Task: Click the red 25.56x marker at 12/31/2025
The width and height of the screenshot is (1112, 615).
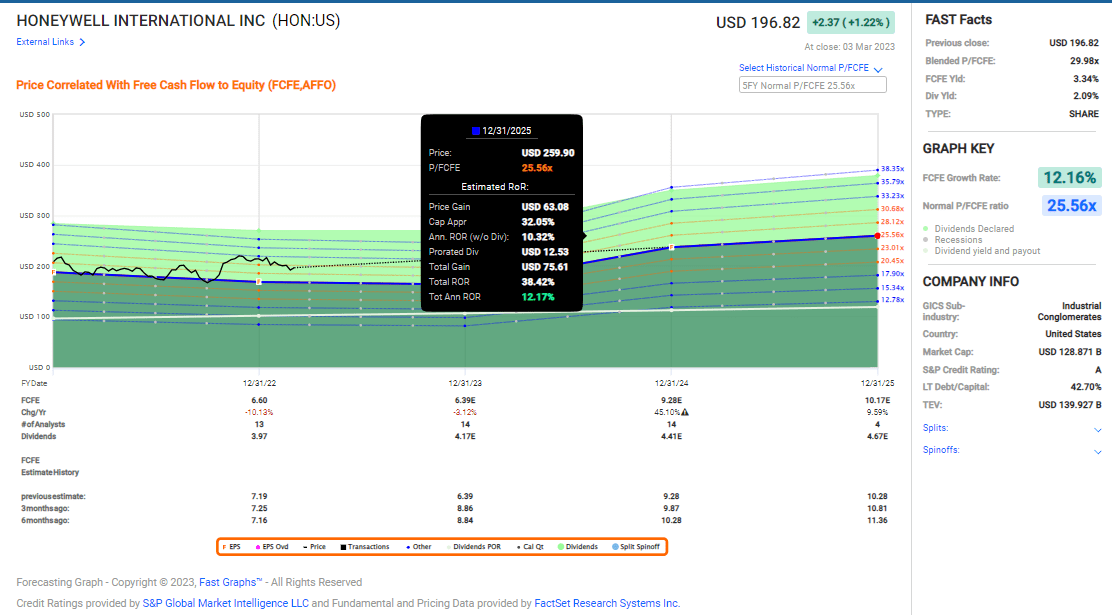Action: coord(877,236)
